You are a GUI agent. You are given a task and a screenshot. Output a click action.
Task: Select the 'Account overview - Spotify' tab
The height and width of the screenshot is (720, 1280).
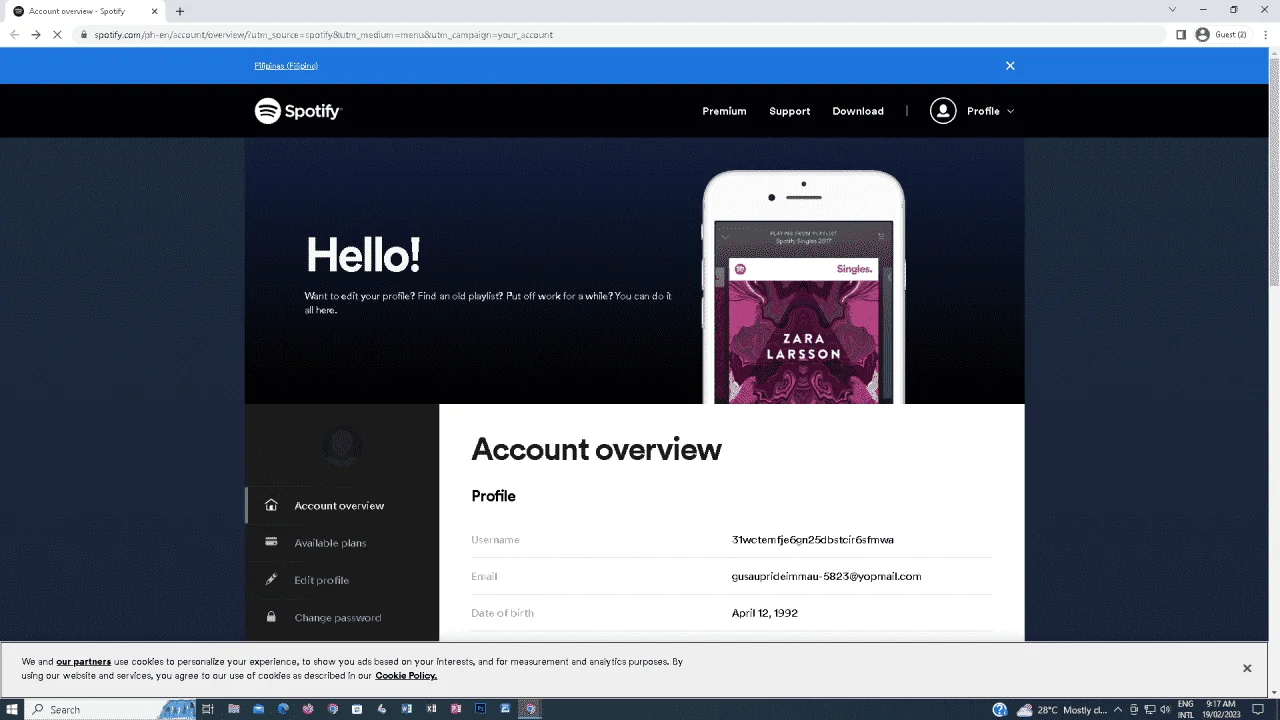tap(85, 11)
